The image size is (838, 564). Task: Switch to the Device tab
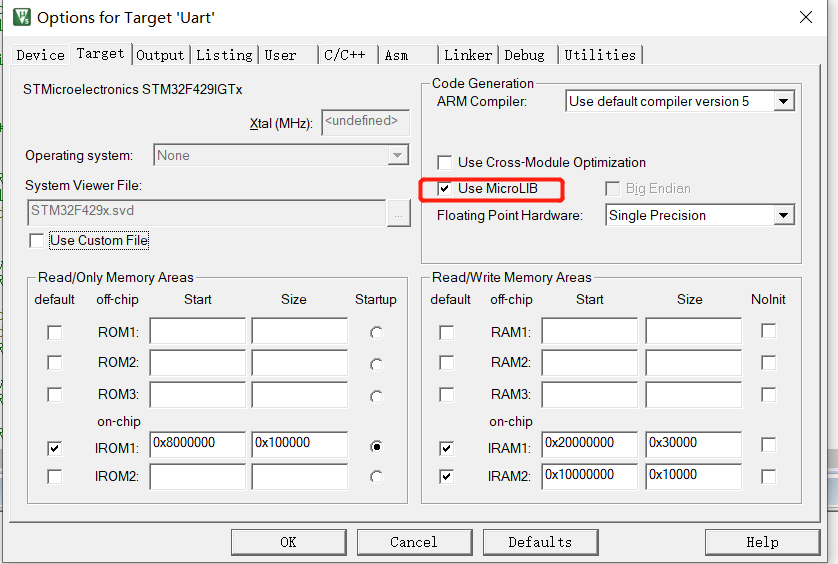click(x=41, y=55)
